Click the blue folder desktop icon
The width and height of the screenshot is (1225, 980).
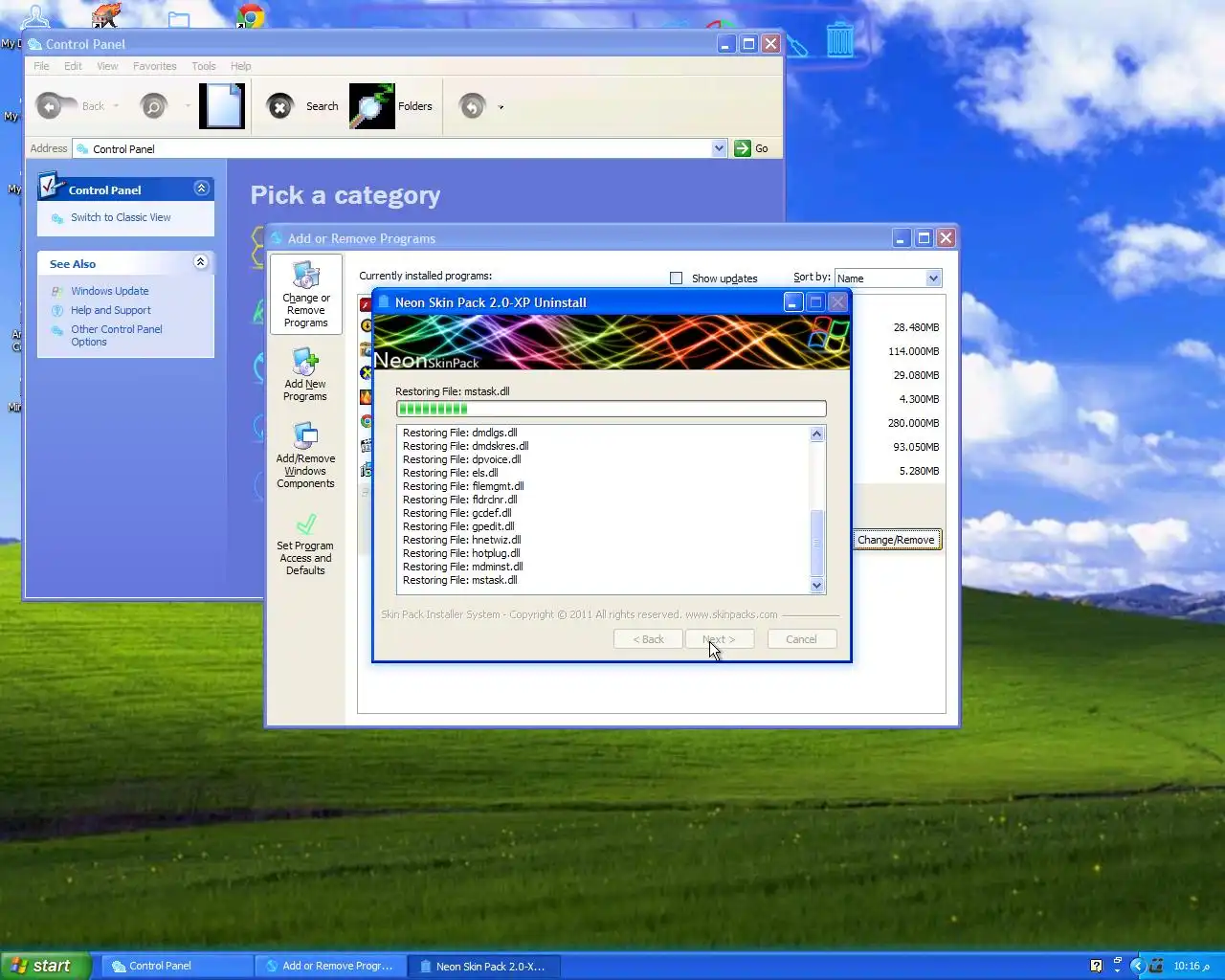point(179,18)
